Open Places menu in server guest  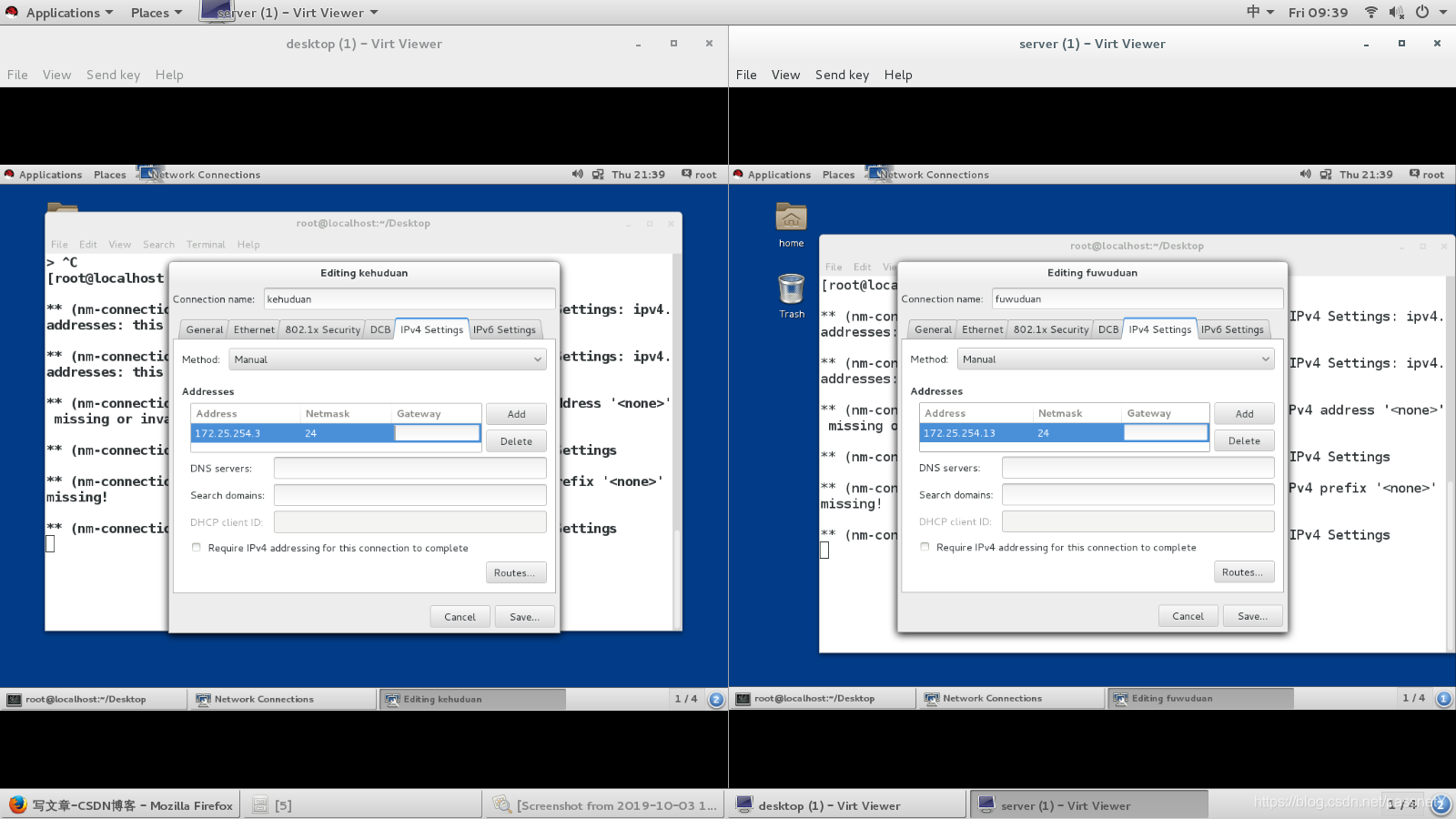[x=838, y=175]
